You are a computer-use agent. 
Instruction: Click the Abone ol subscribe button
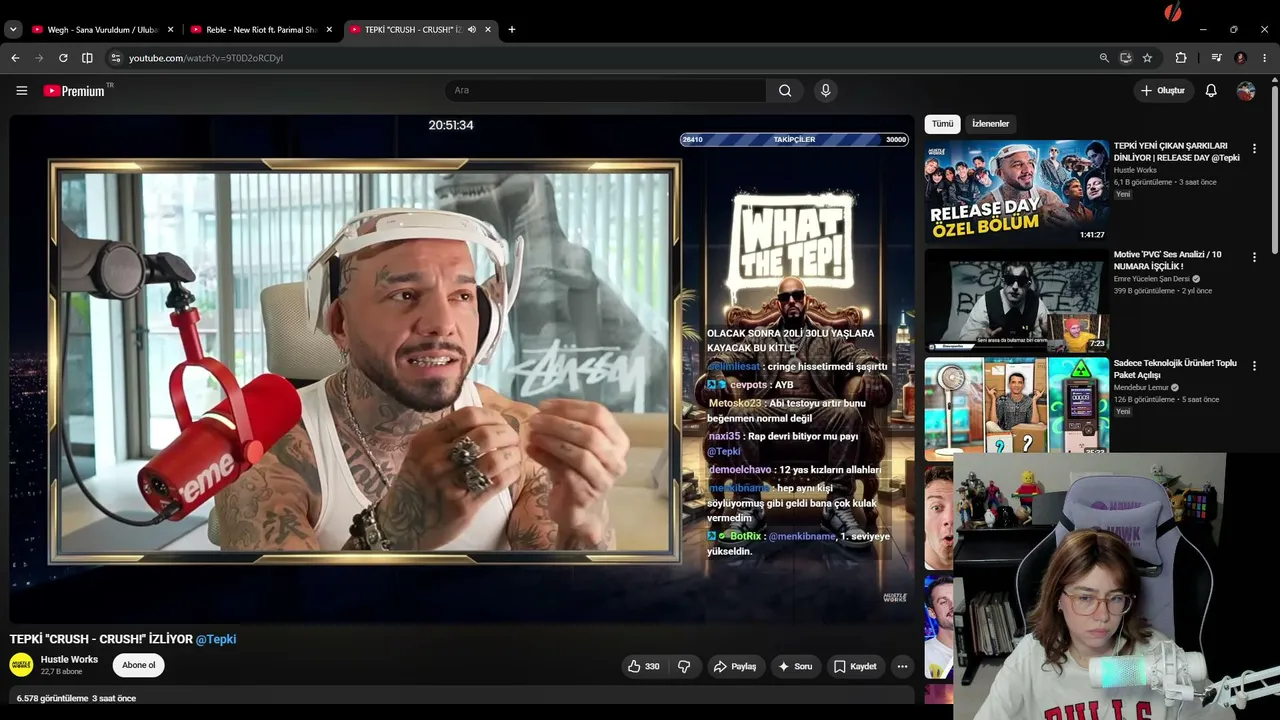[x=139, y=665]
